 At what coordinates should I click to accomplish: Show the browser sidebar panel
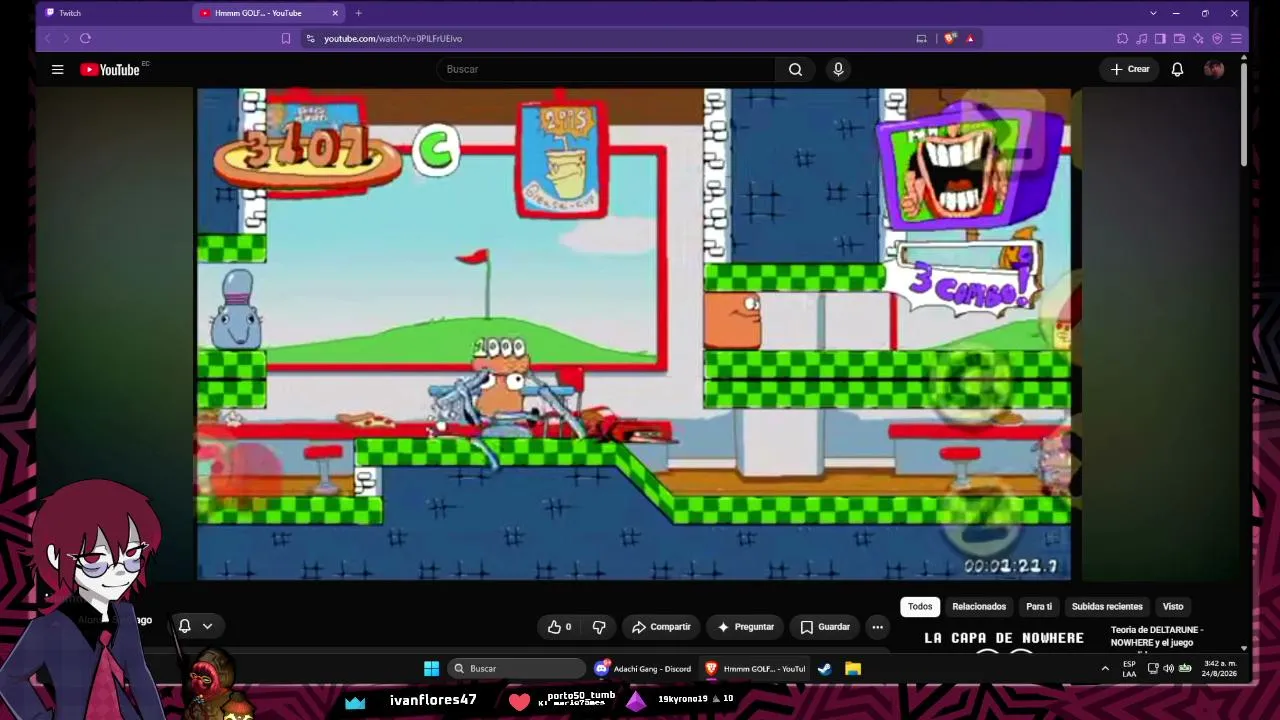pos(1160,38)
